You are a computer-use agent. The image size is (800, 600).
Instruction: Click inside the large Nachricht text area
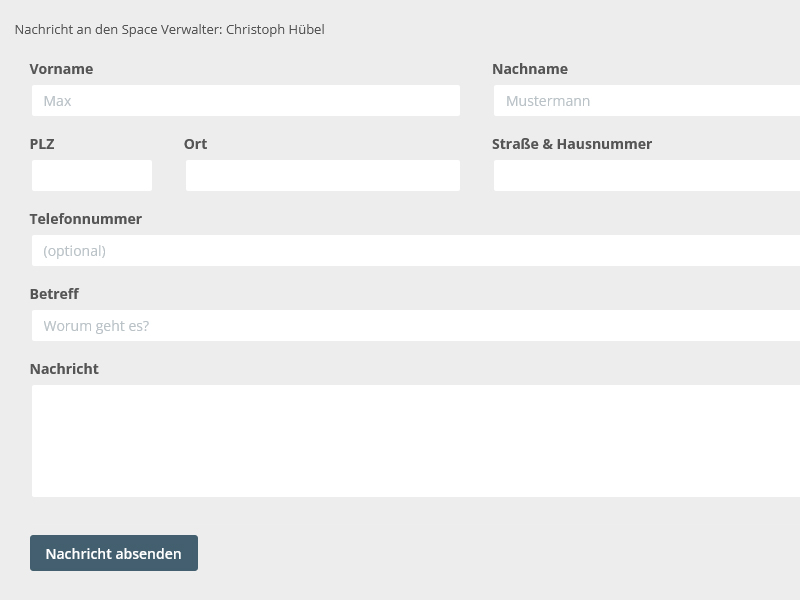[x=415, y=441]
